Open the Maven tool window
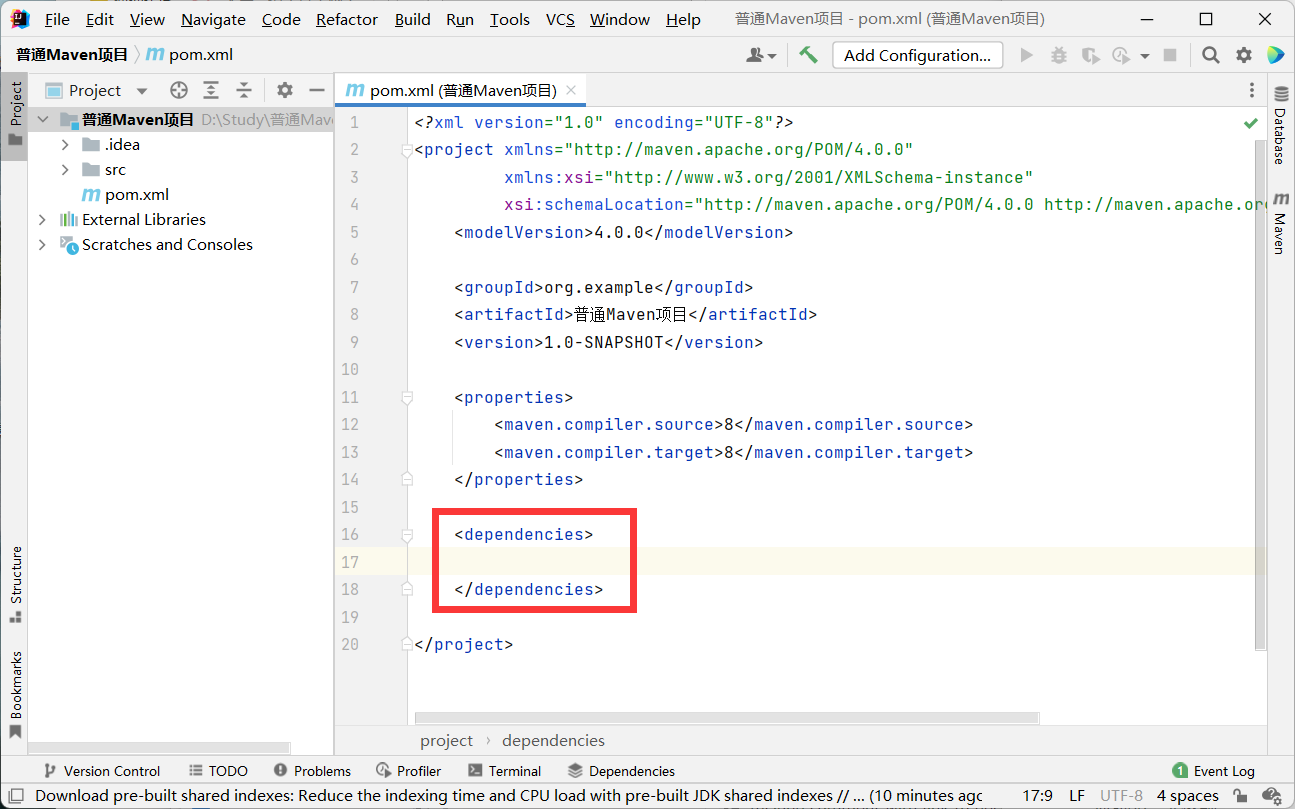 (x=1280, y=224)
